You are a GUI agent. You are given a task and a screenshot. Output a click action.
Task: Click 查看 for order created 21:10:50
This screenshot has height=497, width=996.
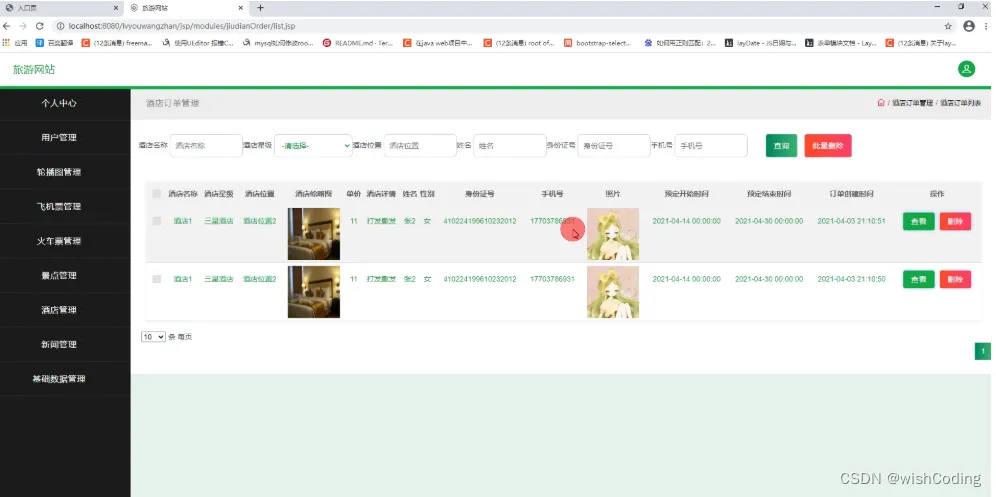(x=919, y=279)
